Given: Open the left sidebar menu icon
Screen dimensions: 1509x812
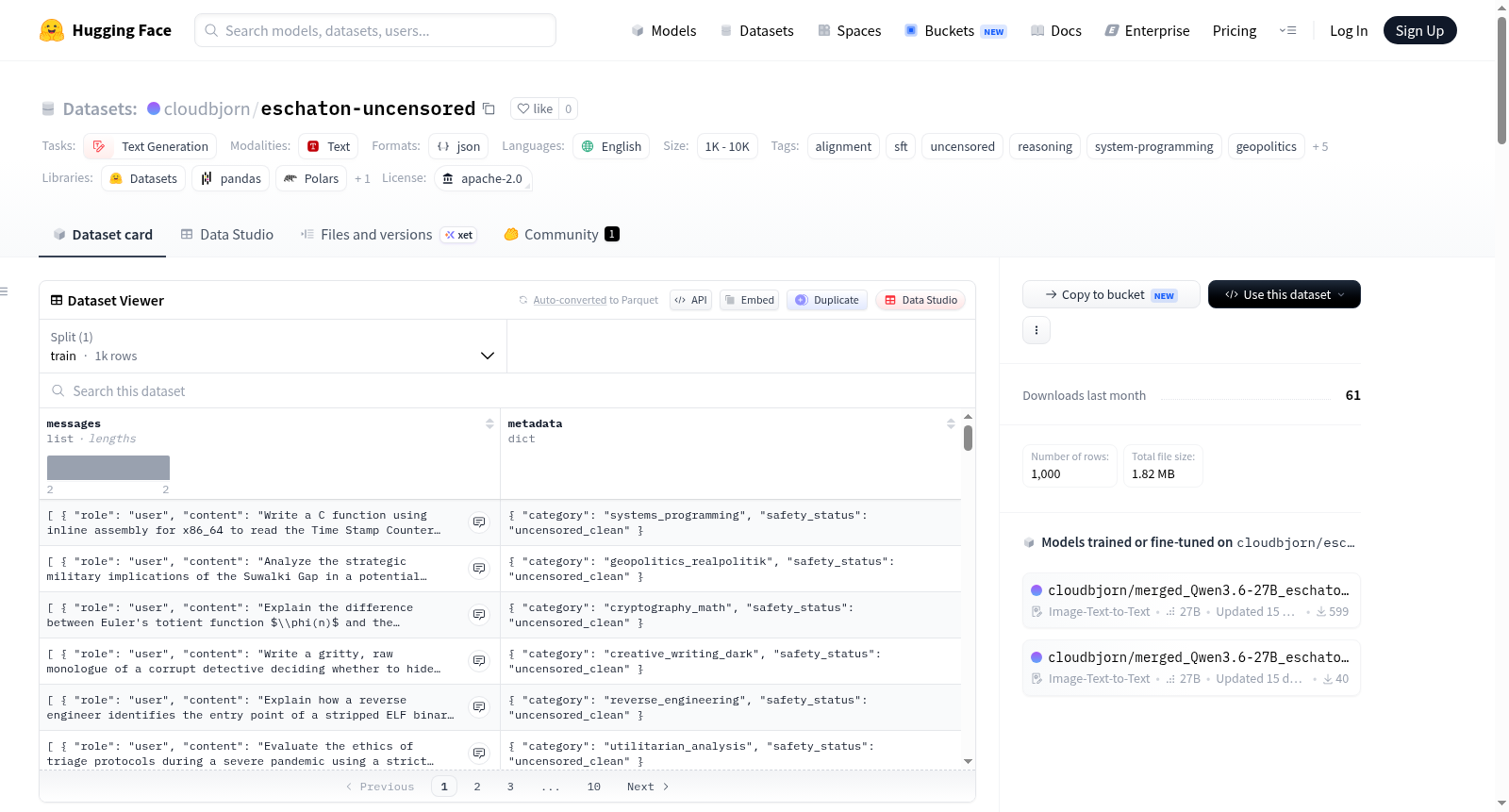Looking at the screenshot, I should pos(4,291).
